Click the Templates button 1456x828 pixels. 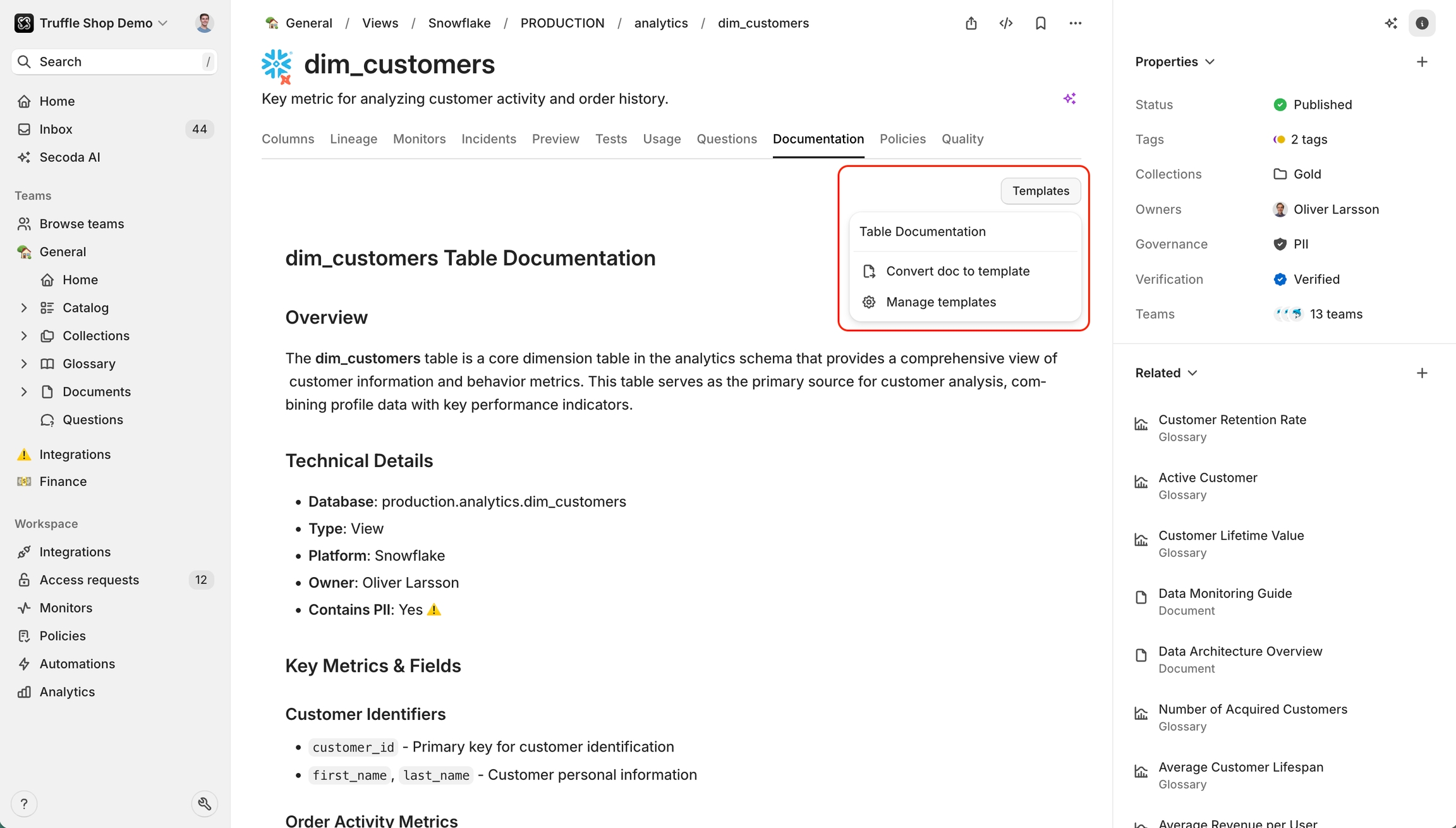[1040, 191]
